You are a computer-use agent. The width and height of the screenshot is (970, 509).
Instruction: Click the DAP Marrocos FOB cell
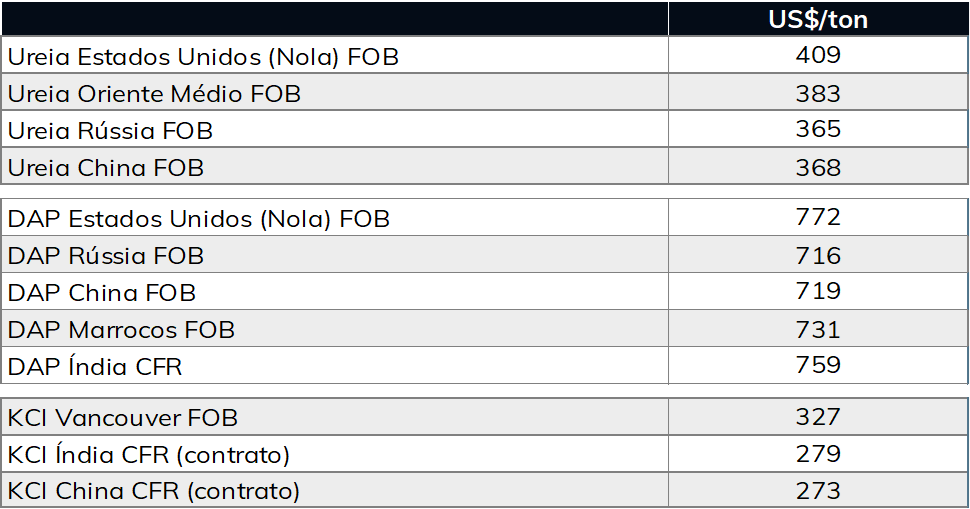121,330
